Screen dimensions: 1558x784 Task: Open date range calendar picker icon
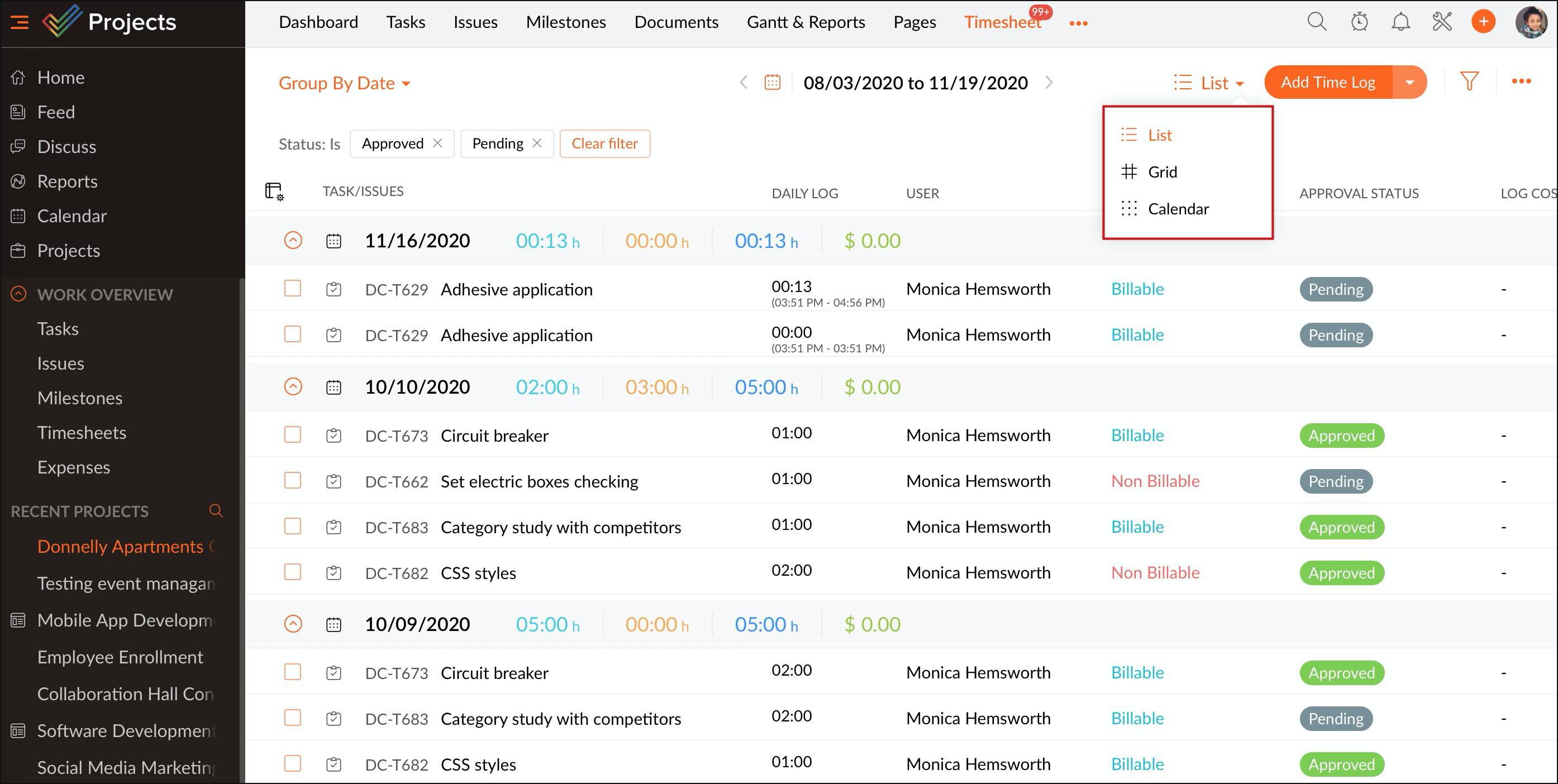point(773,82)
